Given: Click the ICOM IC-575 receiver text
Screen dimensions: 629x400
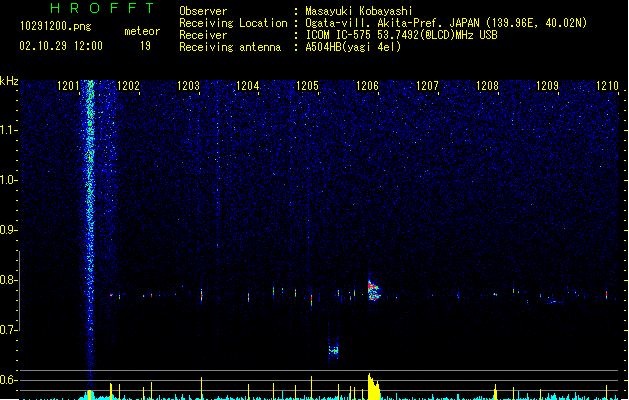Looking at the screenshot, I should pos(401,35).
